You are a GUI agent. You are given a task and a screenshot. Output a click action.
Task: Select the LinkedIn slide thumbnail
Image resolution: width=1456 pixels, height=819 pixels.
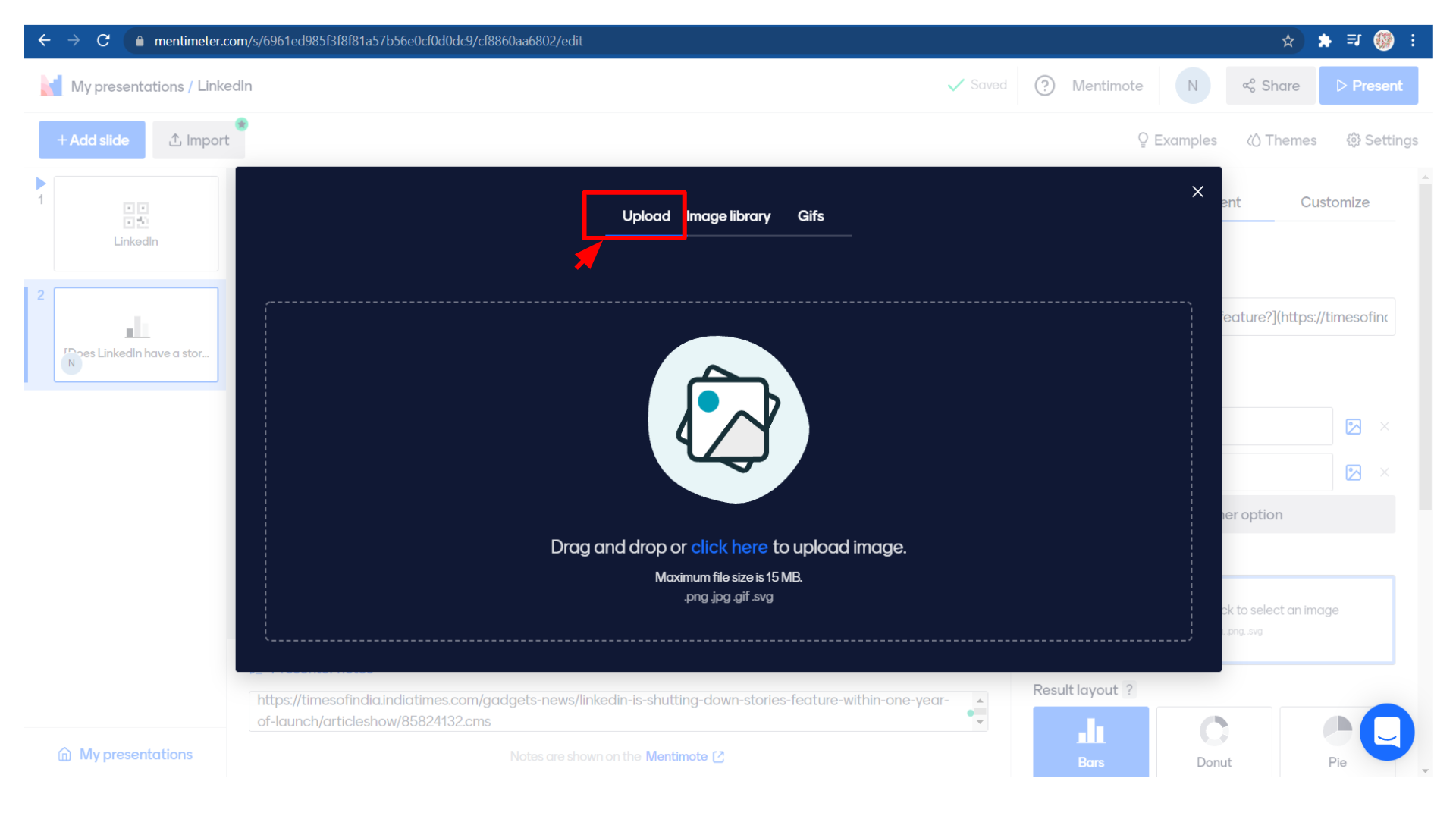click(x=136, y=224)
